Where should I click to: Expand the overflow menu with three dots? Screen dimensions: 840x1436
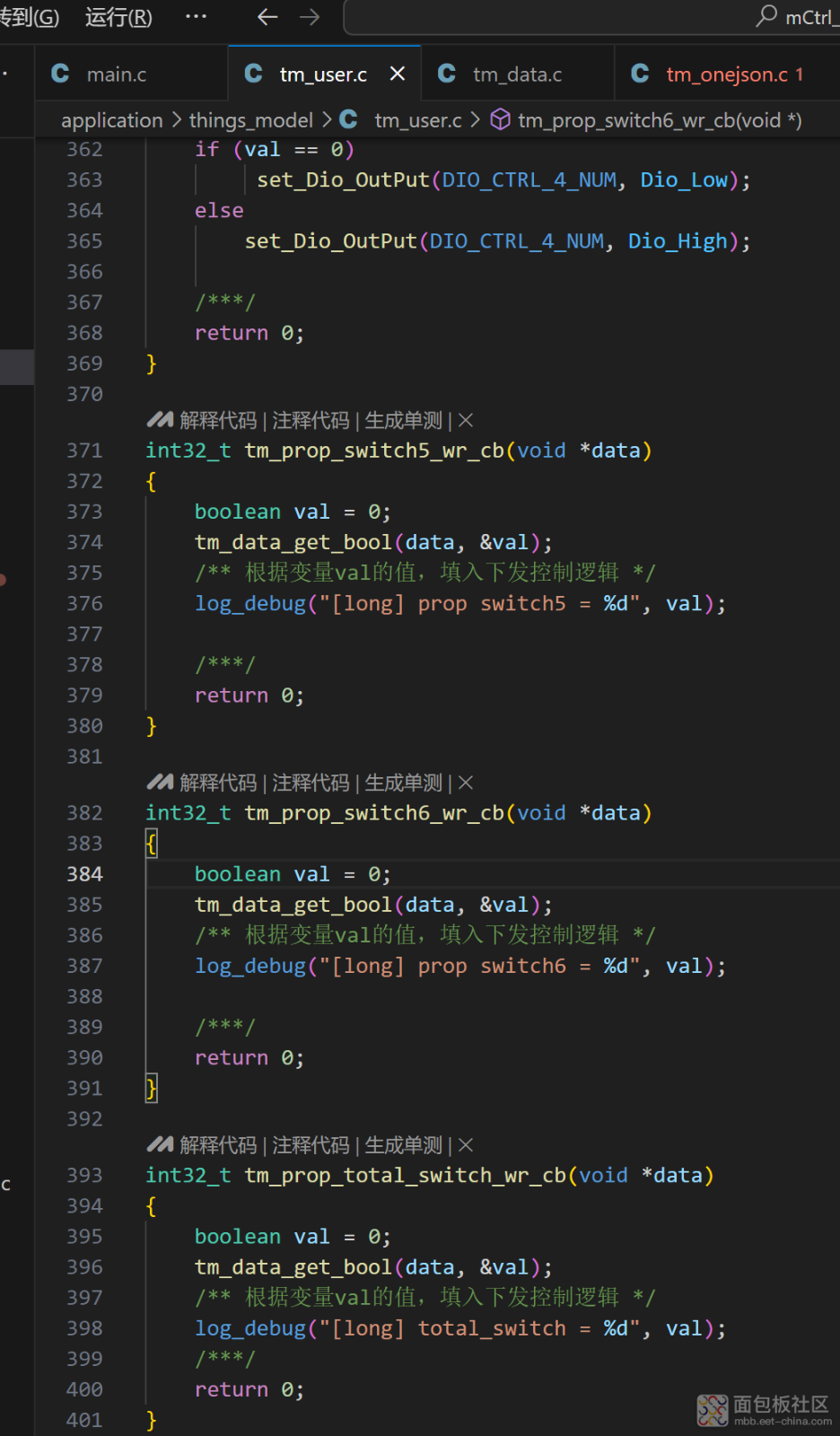point(196,17)
